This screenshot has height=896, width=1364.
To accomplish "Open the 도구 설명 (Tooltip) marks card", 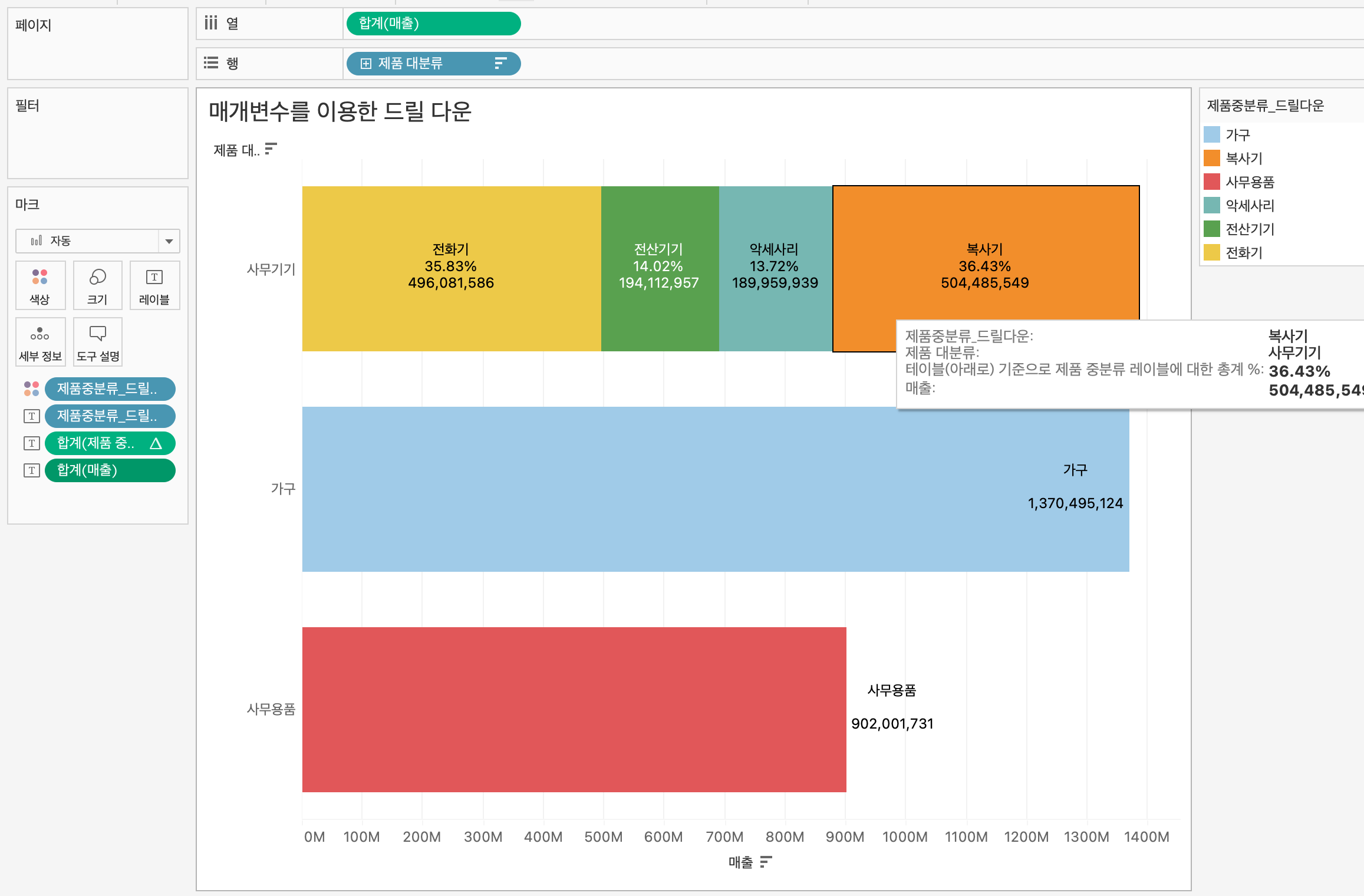I will [97, 342].
